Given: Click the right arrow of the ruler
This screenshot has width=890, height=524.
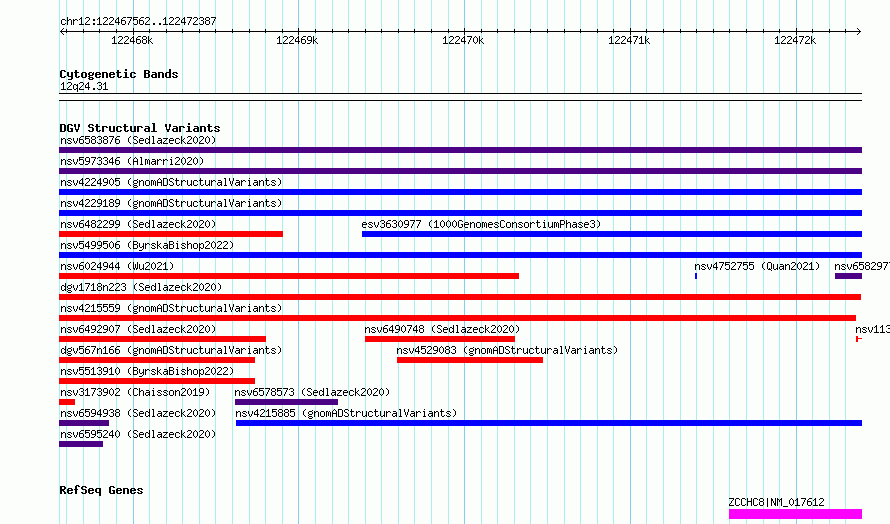Looking at the screenshot, I should [x=858, y=32].
